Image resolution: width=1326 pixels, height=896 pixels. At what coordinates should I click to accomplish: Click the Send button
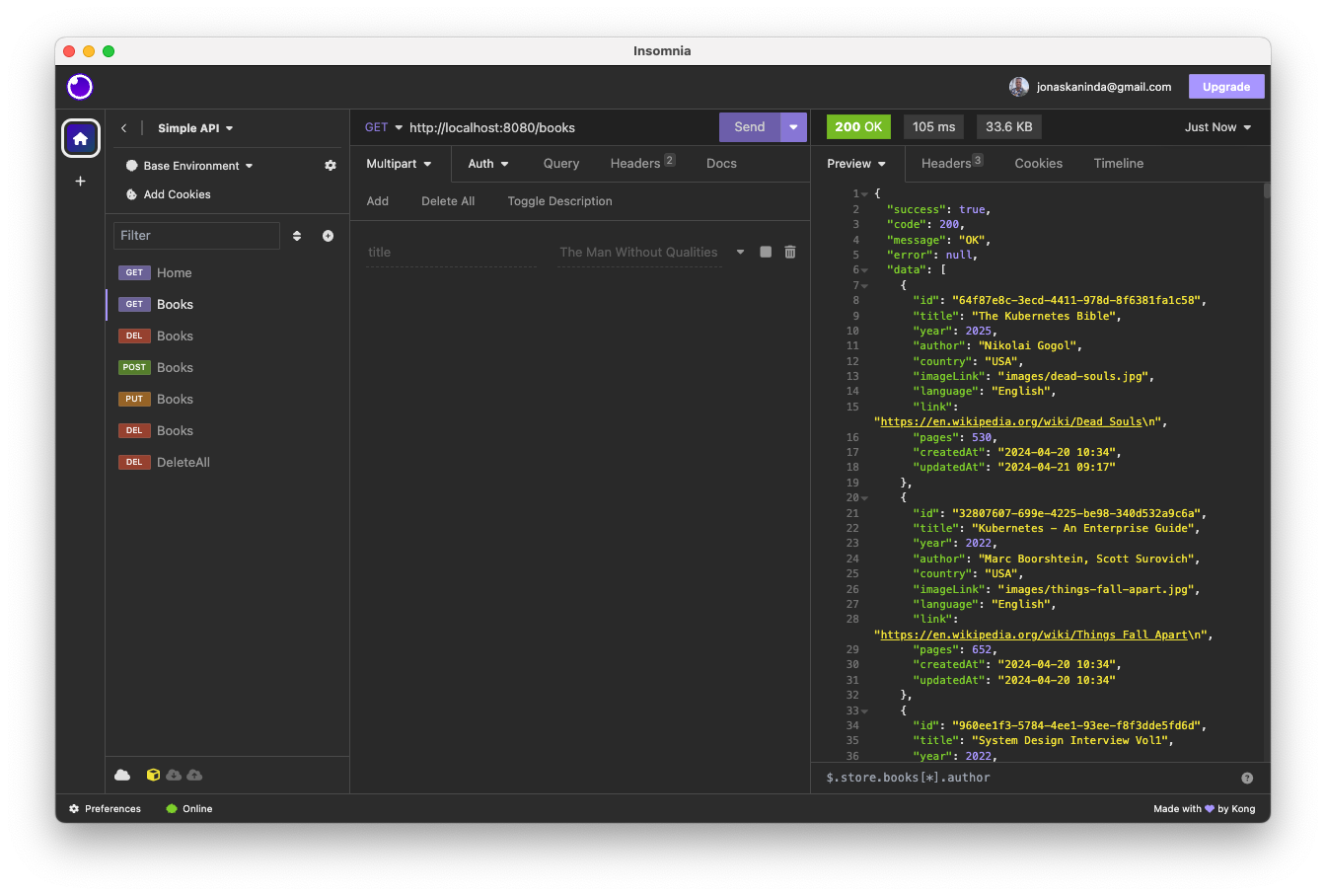click(750, 127)
